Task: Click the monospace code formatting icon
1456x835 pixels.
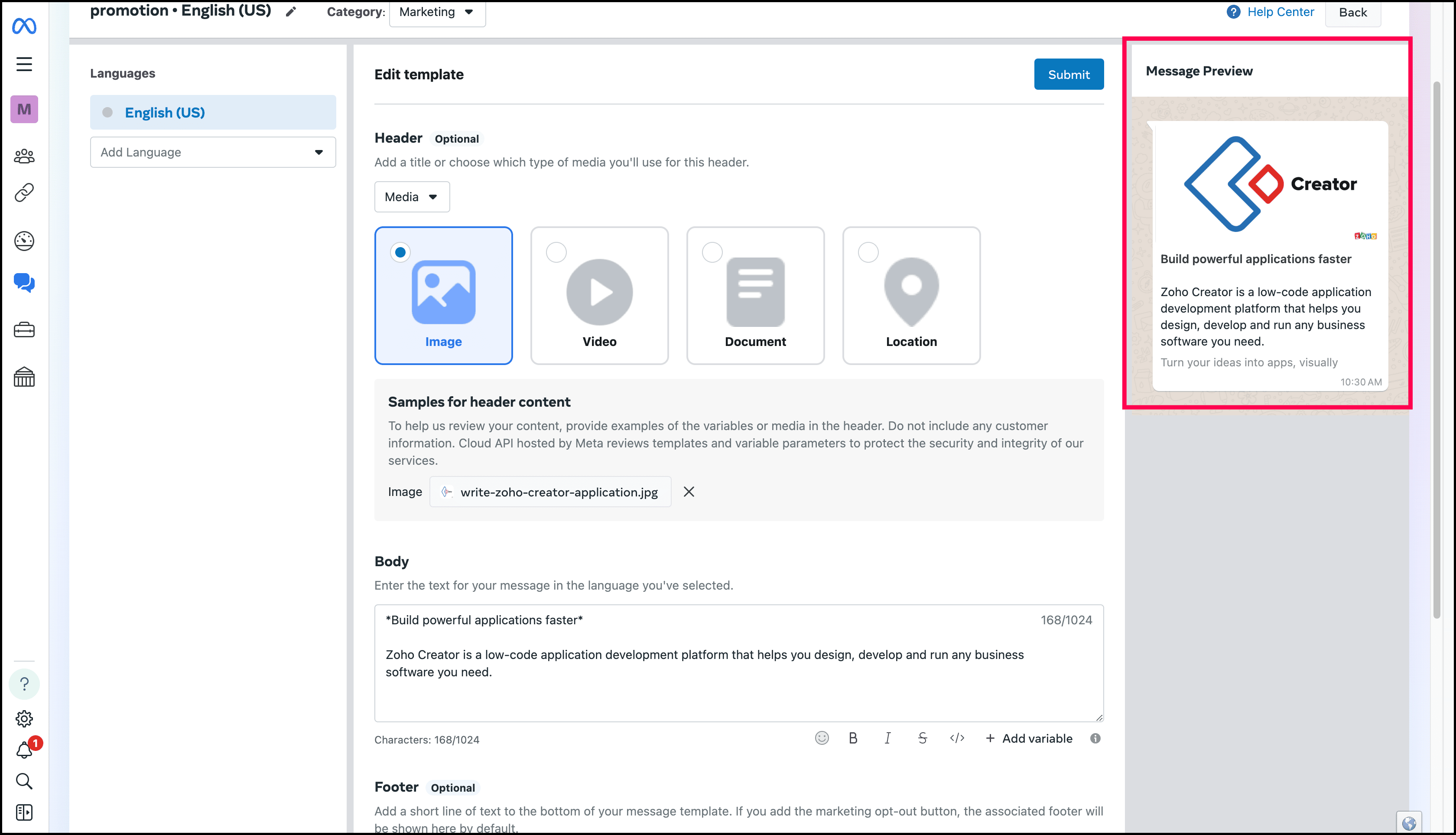Action: [957, 738]
